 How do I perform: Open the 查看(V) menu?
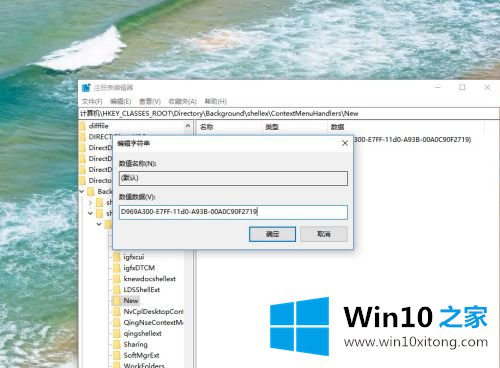point(150,101)
